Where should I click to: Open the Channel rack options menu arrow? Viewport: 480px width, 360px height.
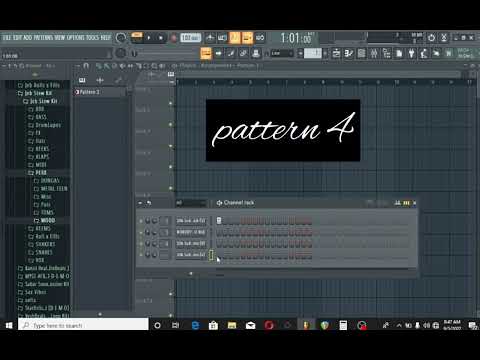[x=140, y=203]
